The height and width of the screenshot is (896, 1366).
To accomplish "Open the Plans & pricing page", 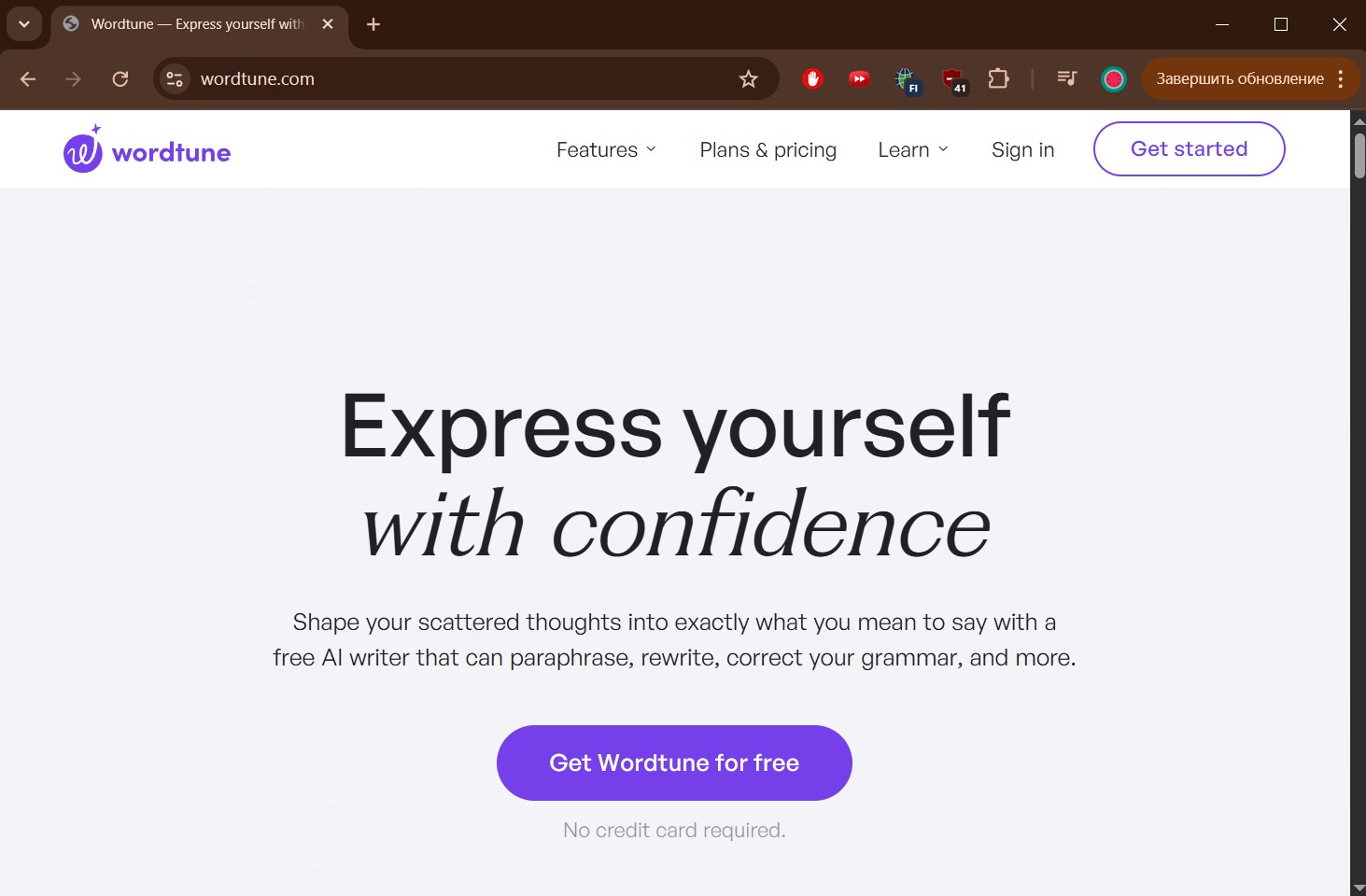I will point(767,150).
